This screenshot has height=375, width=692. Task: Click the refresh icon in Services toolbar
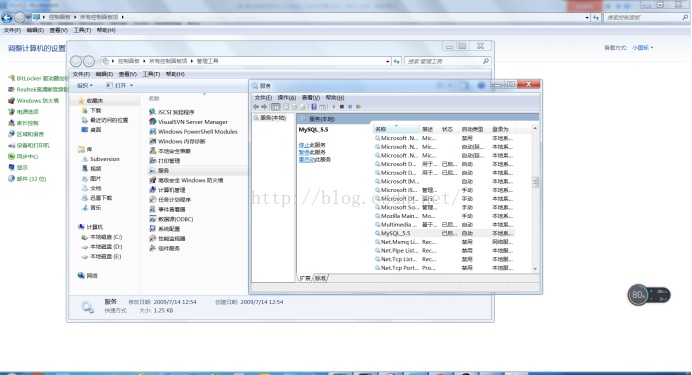click(x=295, y=107)
